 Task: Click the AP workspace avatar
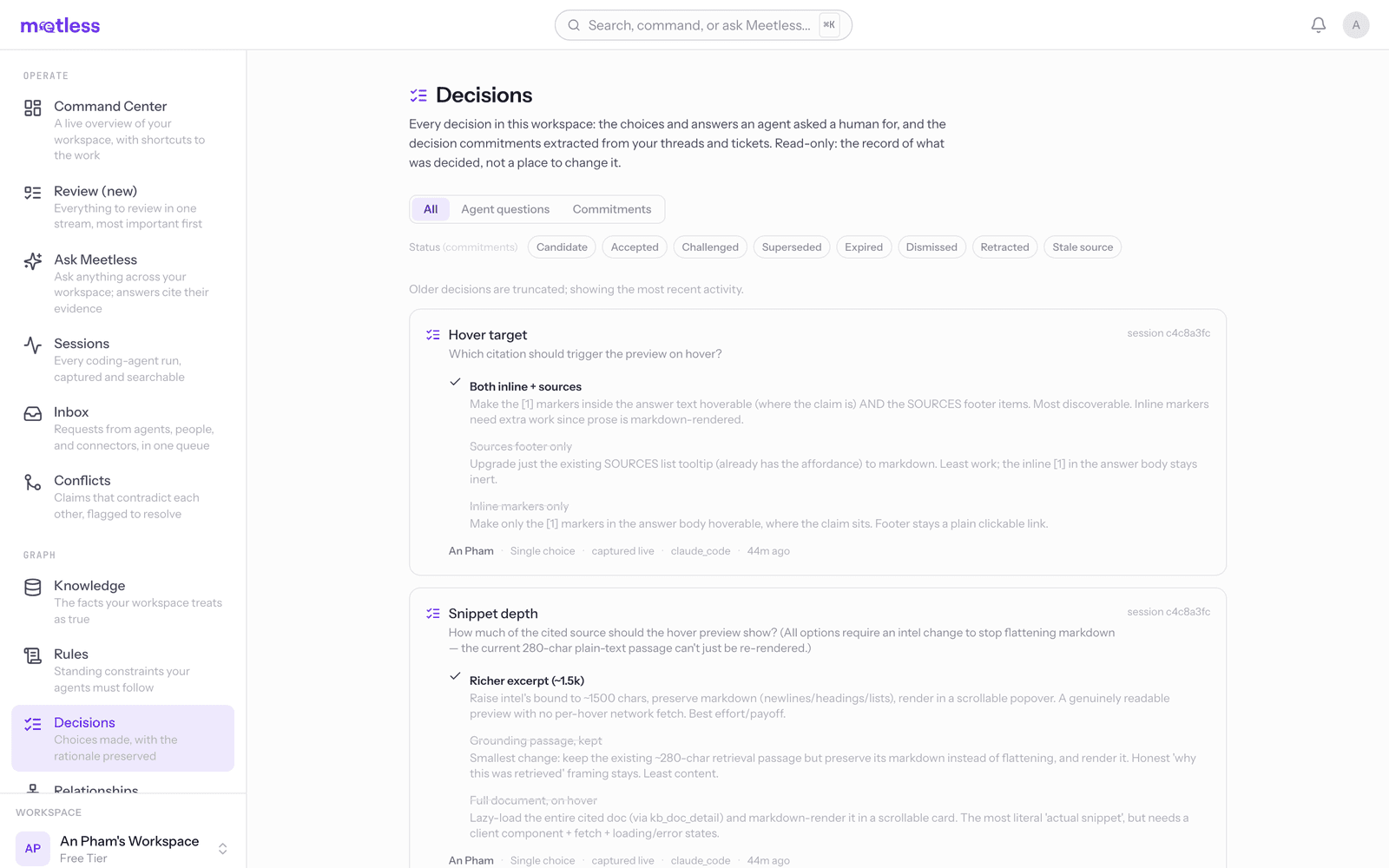[x=33, y=848]
